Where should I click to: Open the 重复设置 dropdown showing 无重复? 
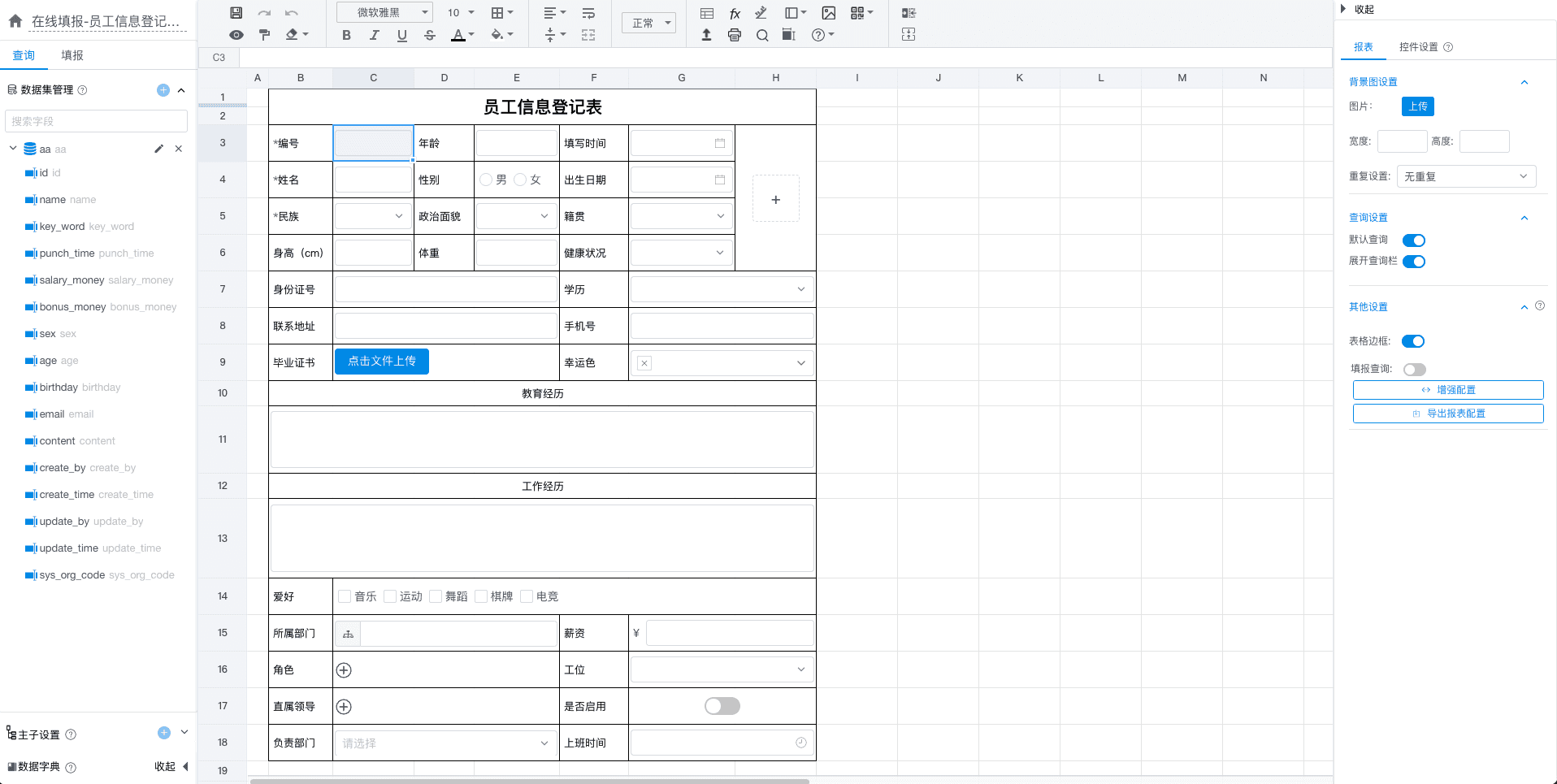point(1465,176)
